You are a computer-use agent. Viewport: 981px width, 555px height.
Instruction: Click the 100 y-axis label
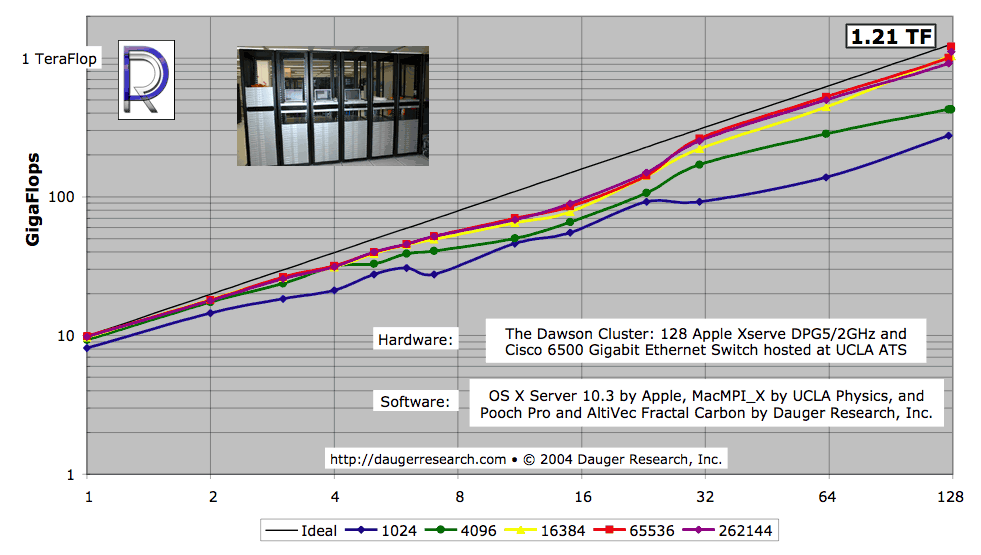[x=61, y=197]
